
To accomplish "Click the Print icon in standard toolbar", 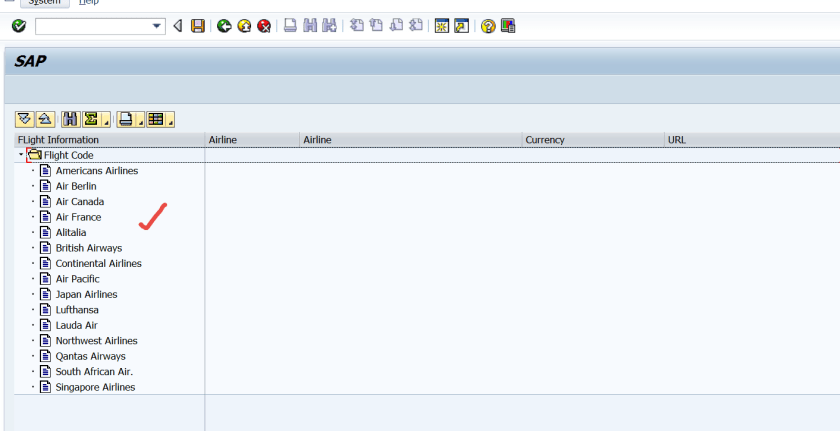I will pyautogui.click(x=290, y=25).
